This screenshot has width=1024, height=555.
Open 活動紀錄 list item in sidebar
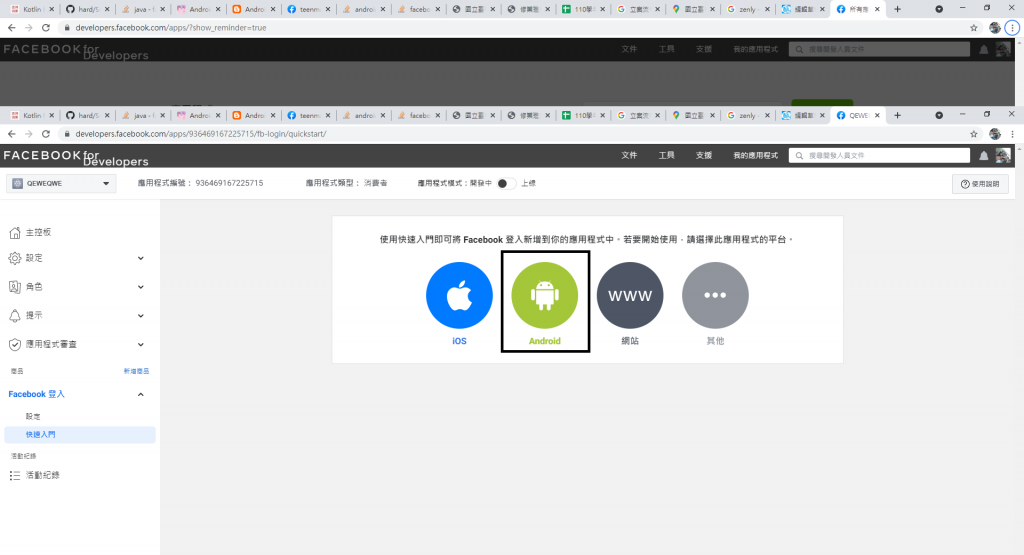pos(35,475)
